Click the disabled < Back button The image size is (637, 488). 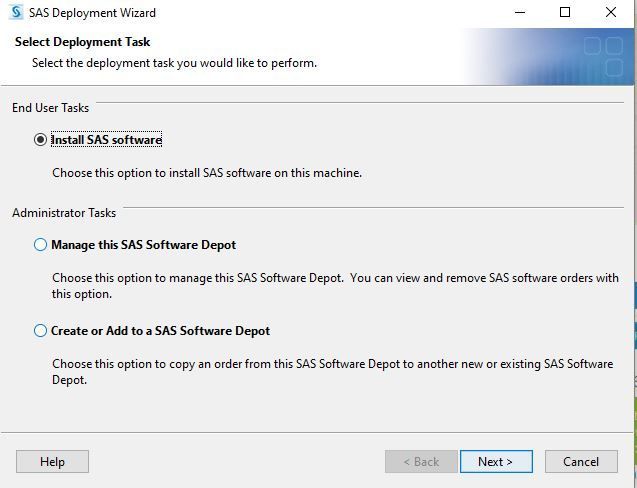(421, 462)
